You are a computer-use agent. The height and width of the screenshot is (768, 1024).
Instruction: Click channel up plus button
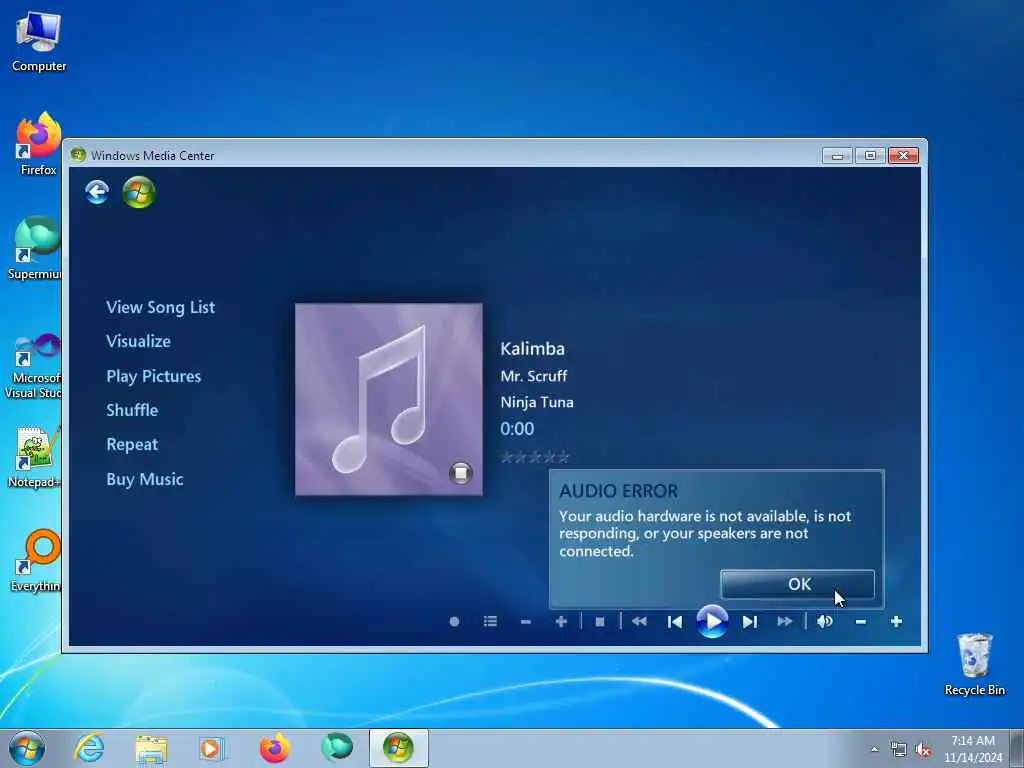point(561,622)
